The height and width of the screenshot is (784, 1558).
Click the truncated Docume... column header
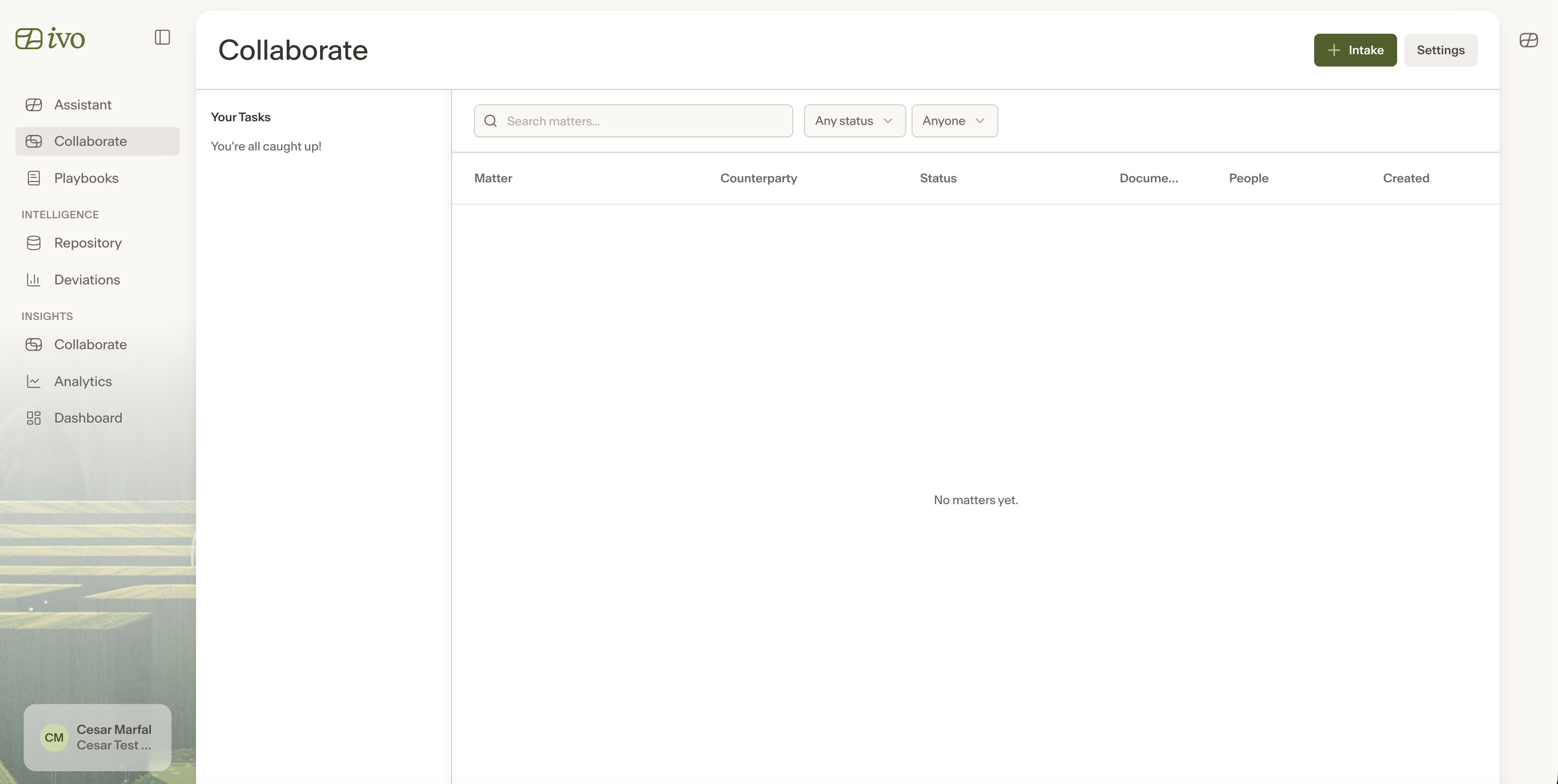coord(1149,178)
